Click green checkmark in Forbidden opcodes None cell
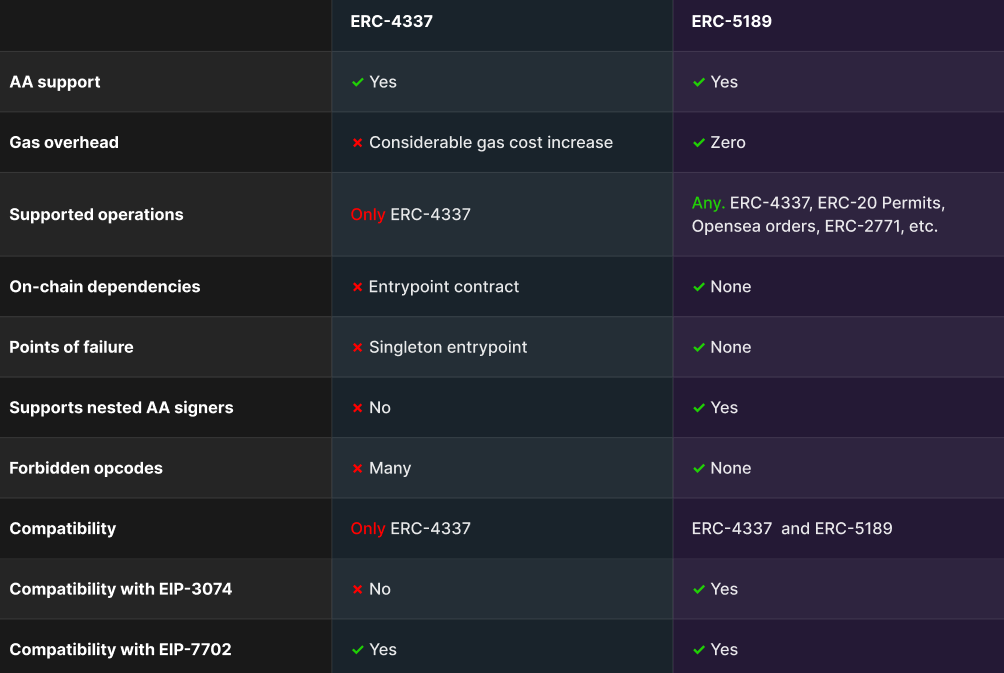1004x673 pixels. [x=699, y=469]
